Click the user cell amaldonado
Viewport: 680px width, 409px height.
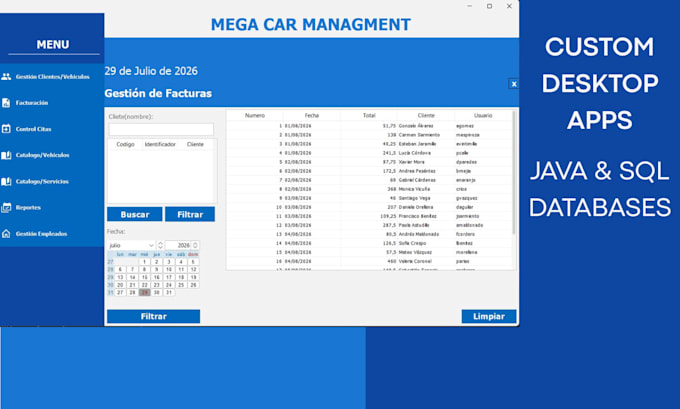pyautogui.click(x=469, y=225)
